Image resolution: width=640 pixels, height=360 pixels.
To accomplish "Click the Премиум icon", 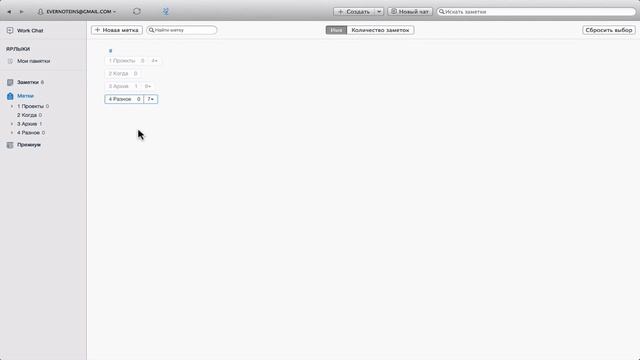I will click(10, 145).
